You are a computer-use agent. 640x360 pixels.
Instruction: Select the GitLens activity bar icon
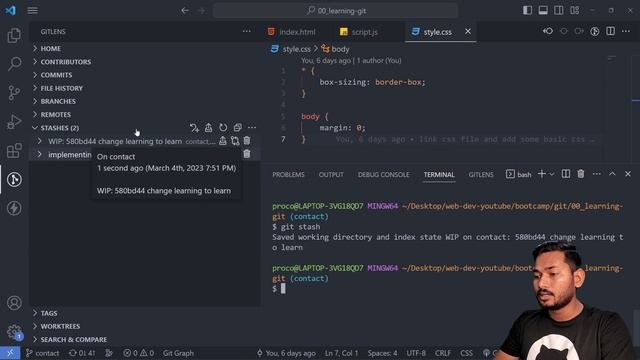point(14,180)
